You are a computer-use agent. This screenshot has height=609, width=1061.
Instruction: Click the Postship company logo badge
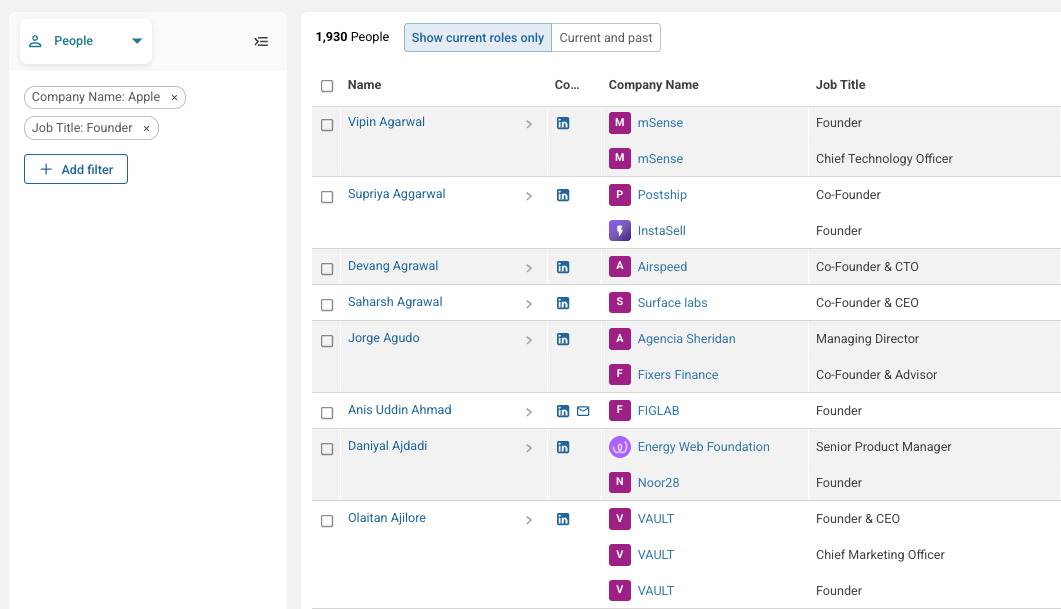[x=620, y=195]
